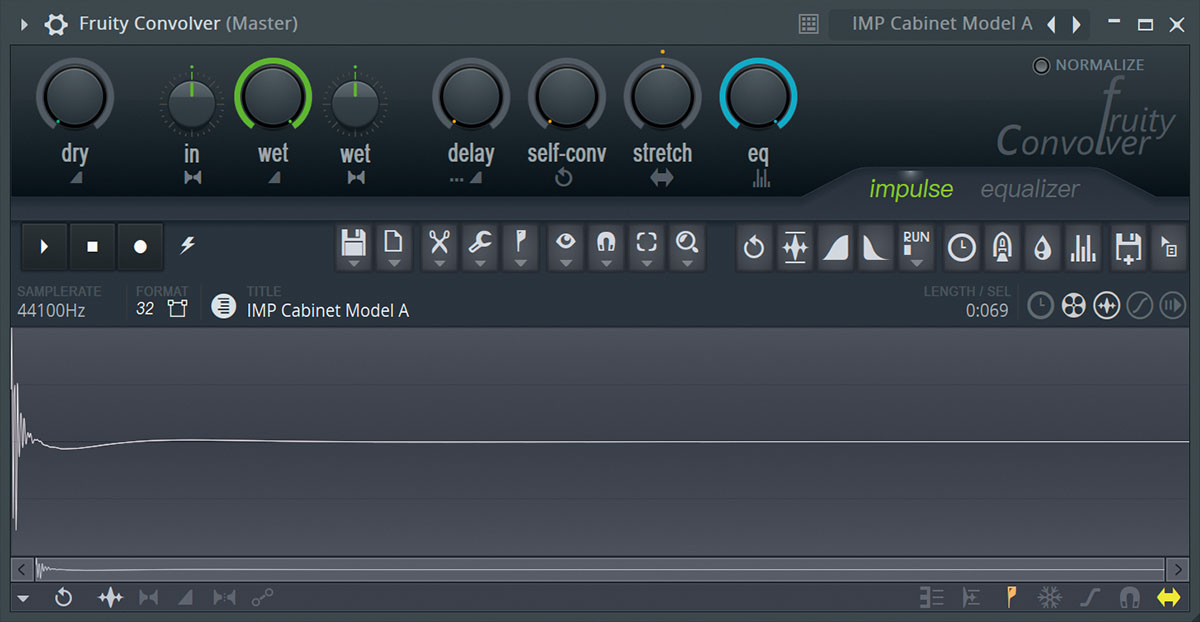Click the scissors edit tool icon
Viewport: 1200px width, 622px height.
[439, 241]
